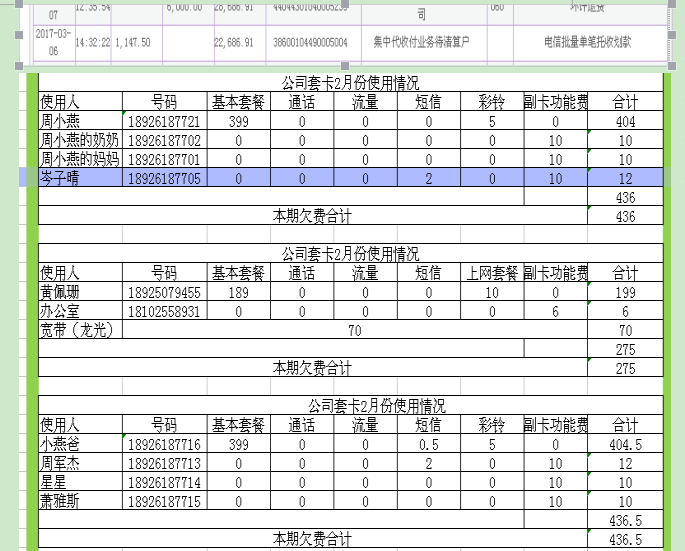Select the 周小燕的奶奶 user cell
The image size is (685, 551).
click(79, 140)
